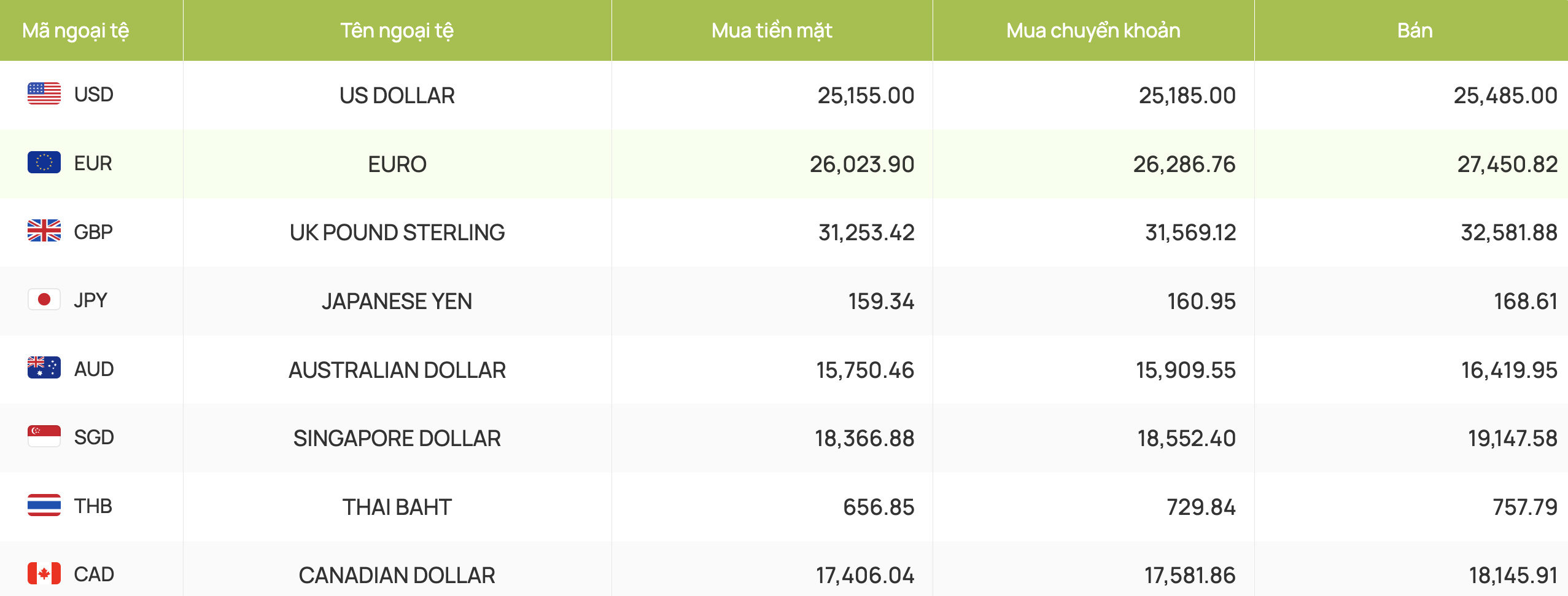
Task: Select the EURO row name cell
Action: tap(397, 165)
